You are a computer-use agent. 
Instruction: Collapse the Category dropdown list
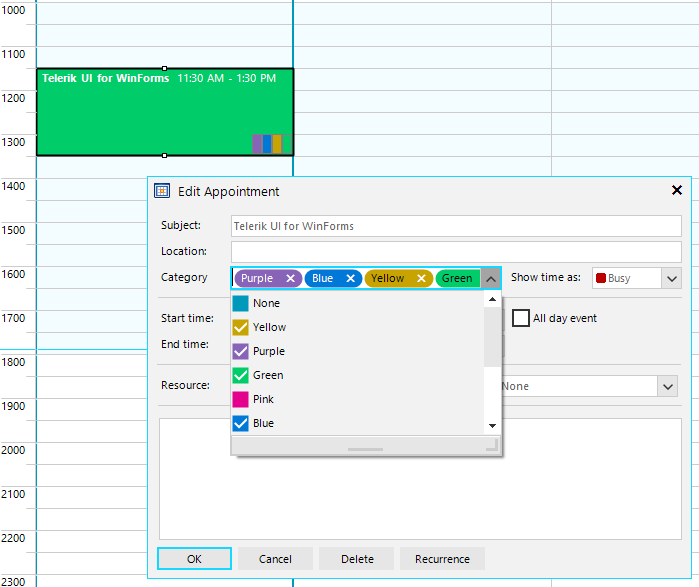click(x=491, y=279)
